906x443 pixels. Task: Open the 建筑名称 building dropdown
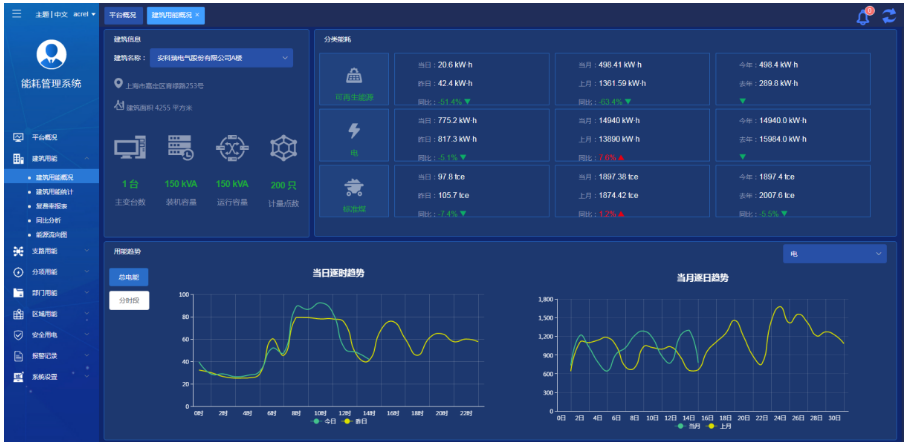click(221, 59)
